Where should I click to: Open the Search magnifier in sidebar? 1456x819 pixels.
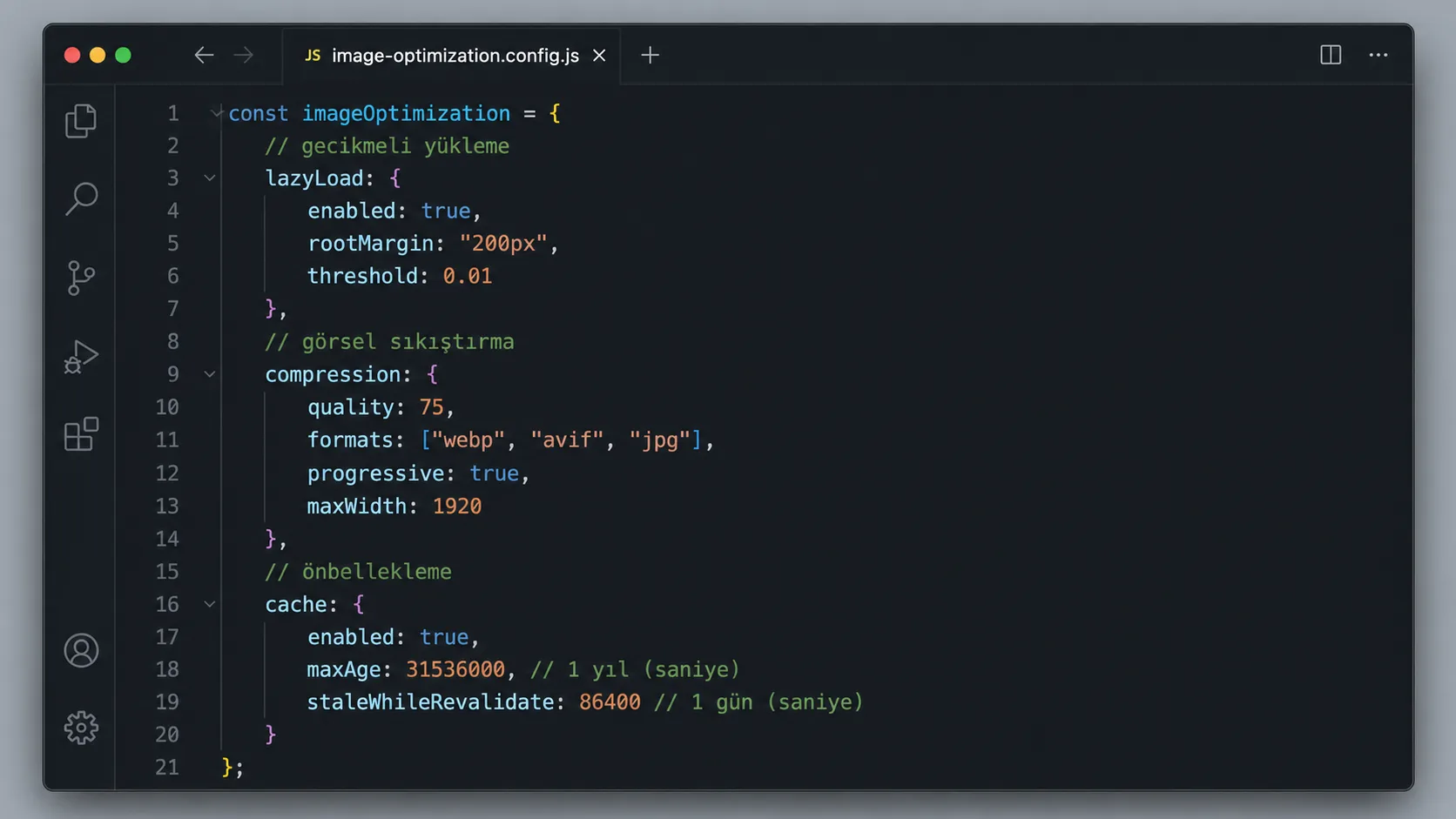coord(81,199)
